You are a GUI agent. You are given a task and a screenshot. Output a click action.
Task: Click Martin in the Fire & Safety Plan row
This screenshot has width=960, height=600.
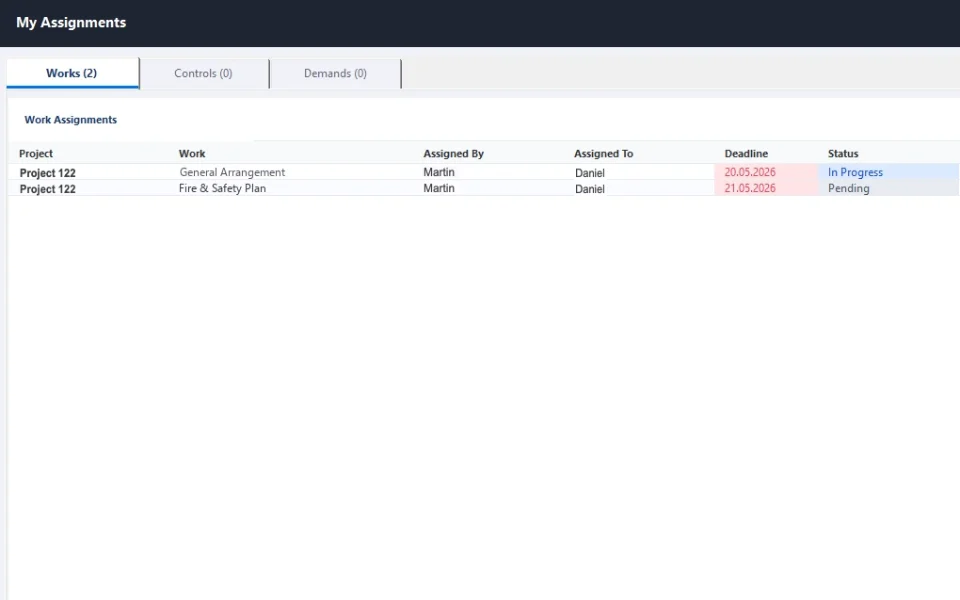(439, 189)
